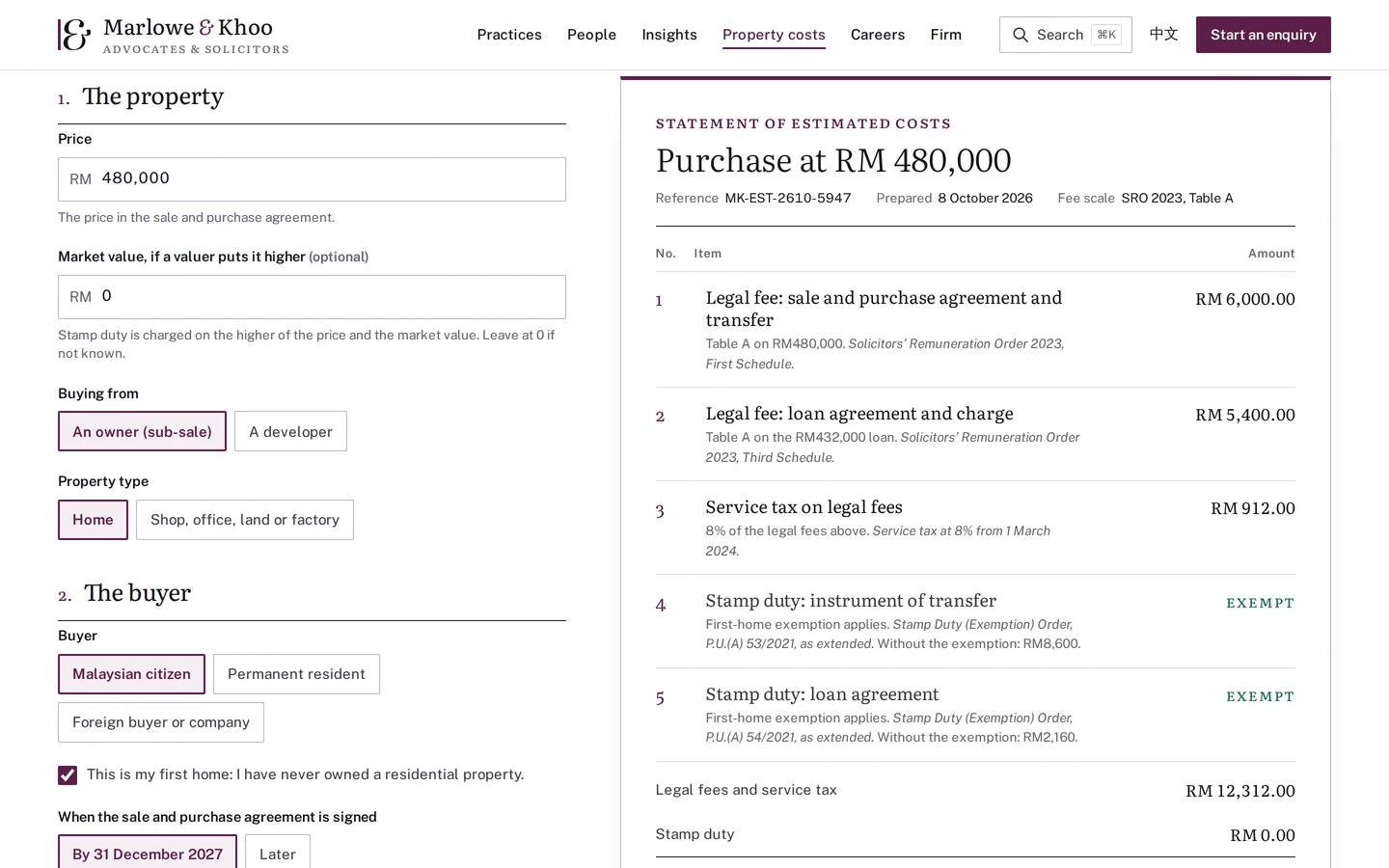This screenshot has height=868, width=1389.
Task: Select Permanent resident buyer
Action: [296, 674]
